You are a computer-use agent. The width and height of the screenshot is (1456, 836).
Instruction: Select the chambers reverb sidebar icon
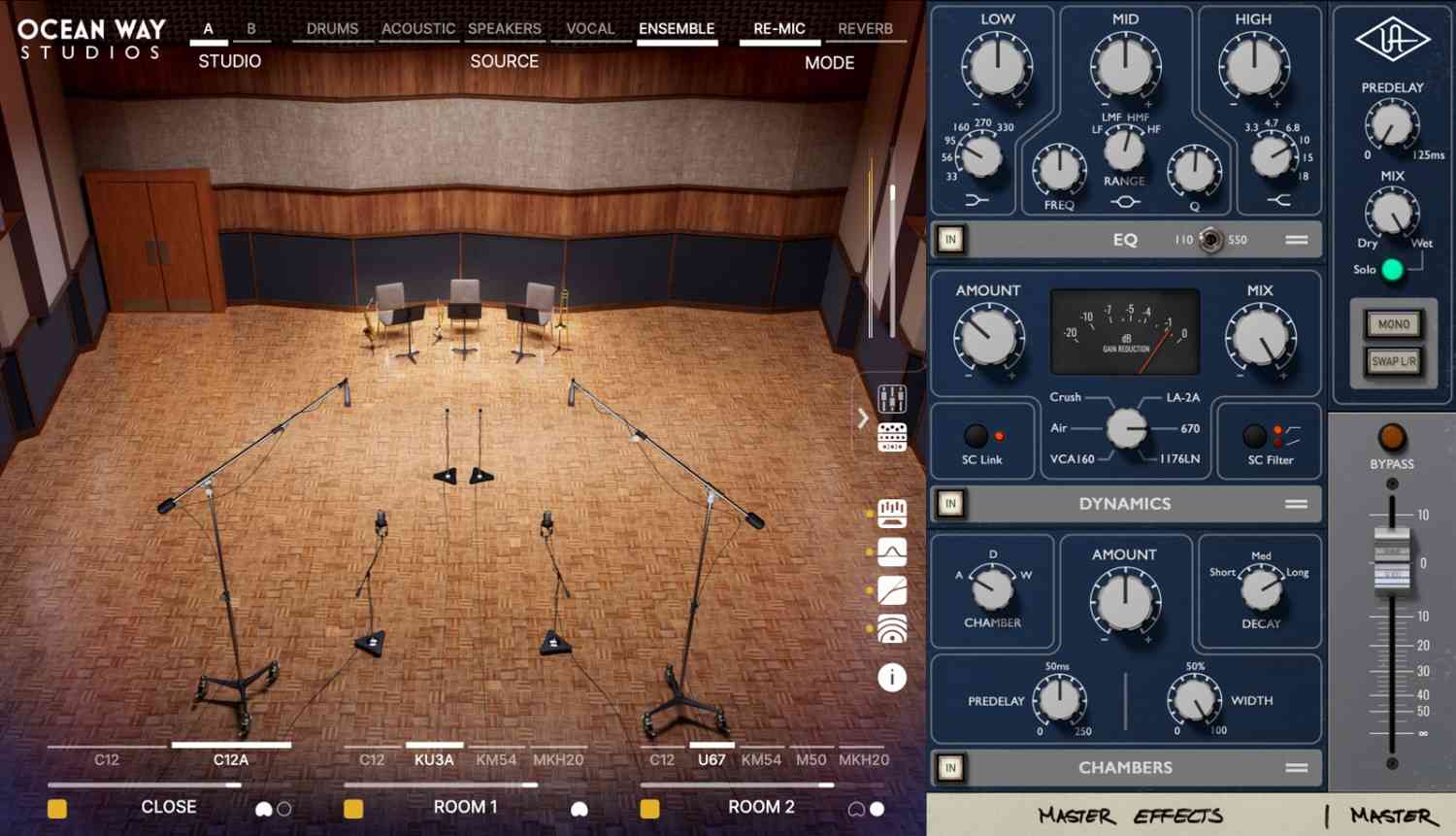point(889,629)
